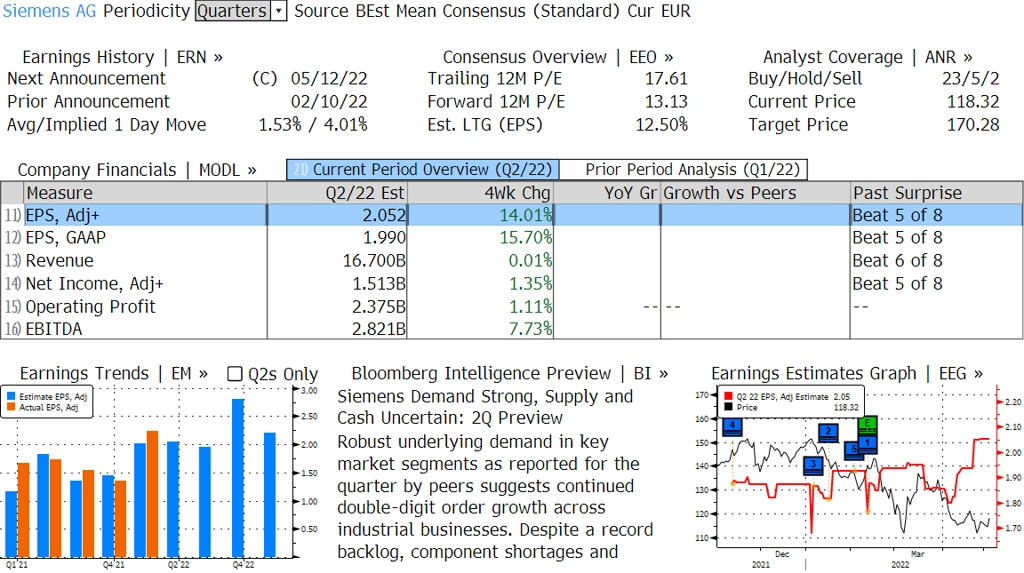
Task: Click the Measure column header
Action: (x=146, y=193)
